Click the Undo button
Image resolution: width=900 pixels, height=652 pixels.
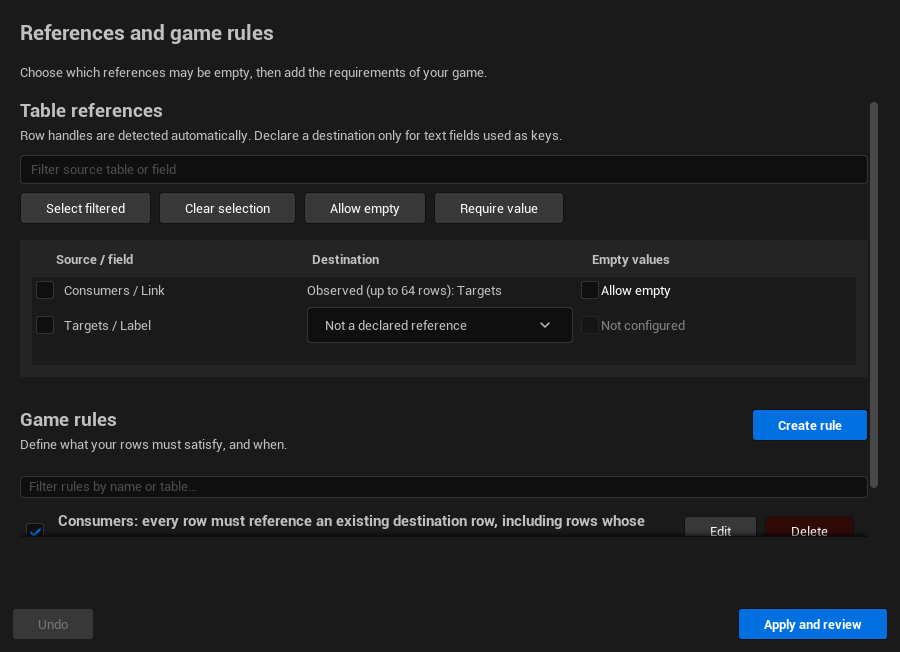[53, 624]
